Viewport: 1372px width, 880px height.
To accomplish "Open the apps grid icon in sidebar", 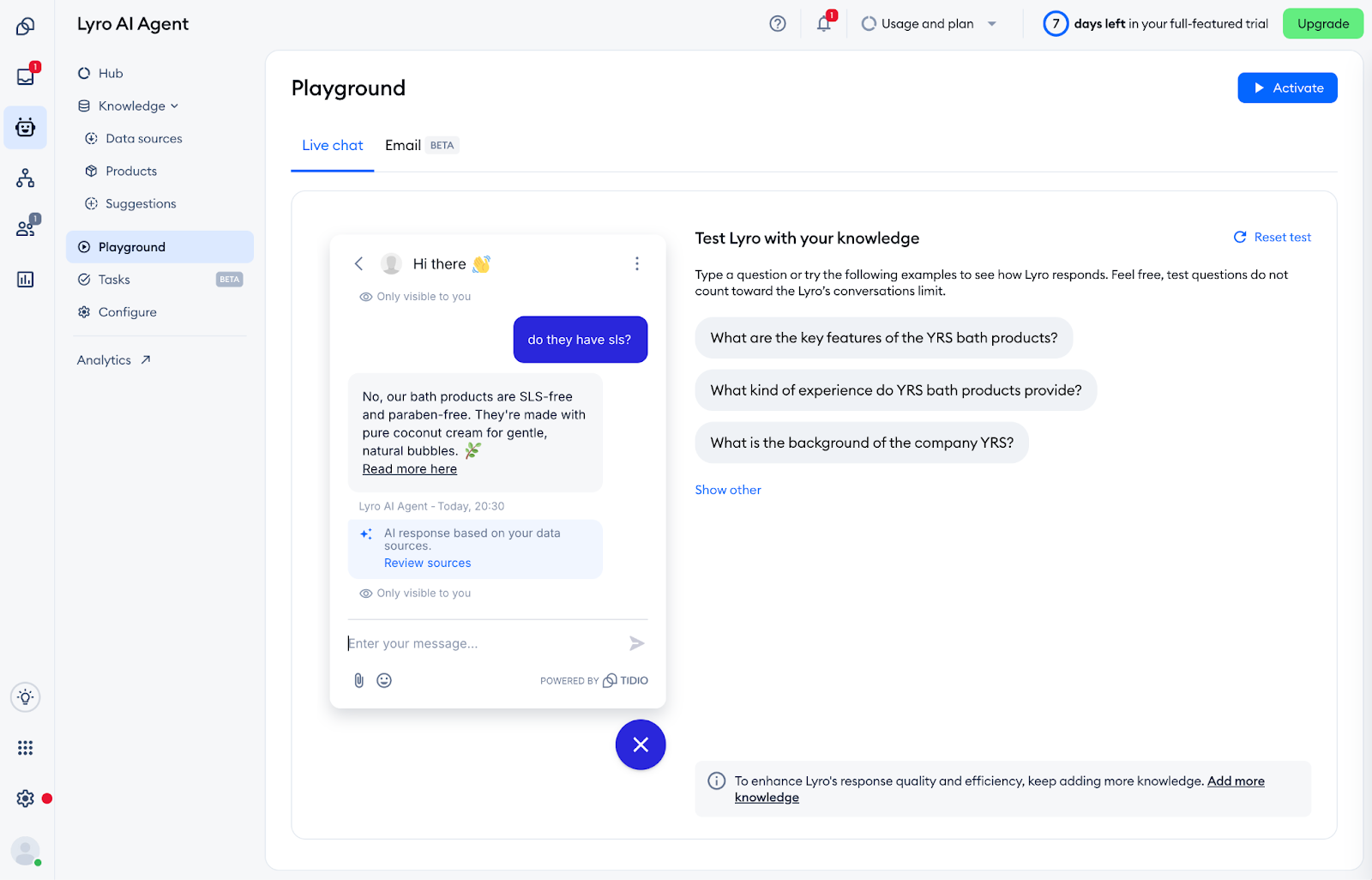I will (x=25, y=747).
